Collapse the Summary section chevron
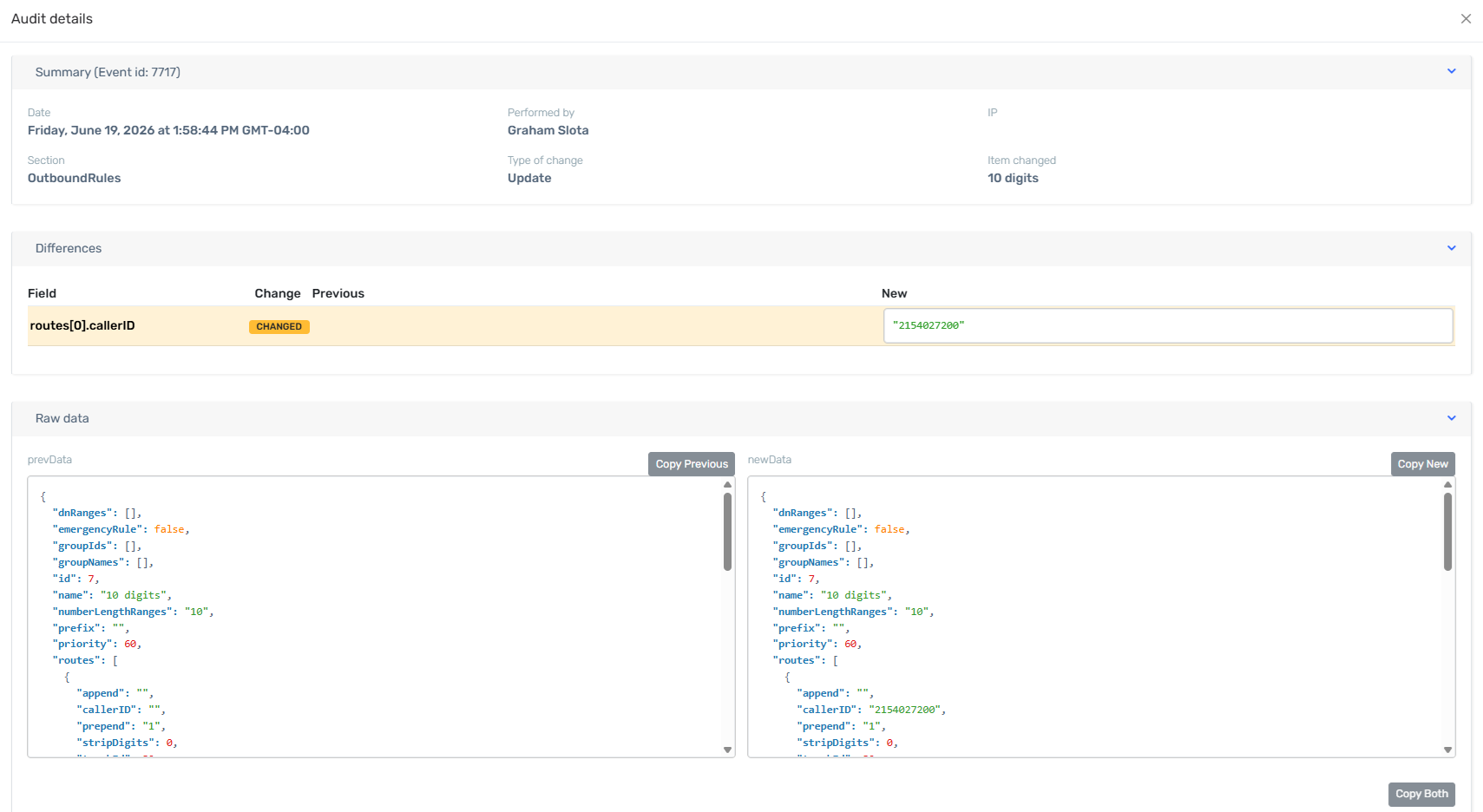Viewport: 1483px width, 812px height. 1452,71
